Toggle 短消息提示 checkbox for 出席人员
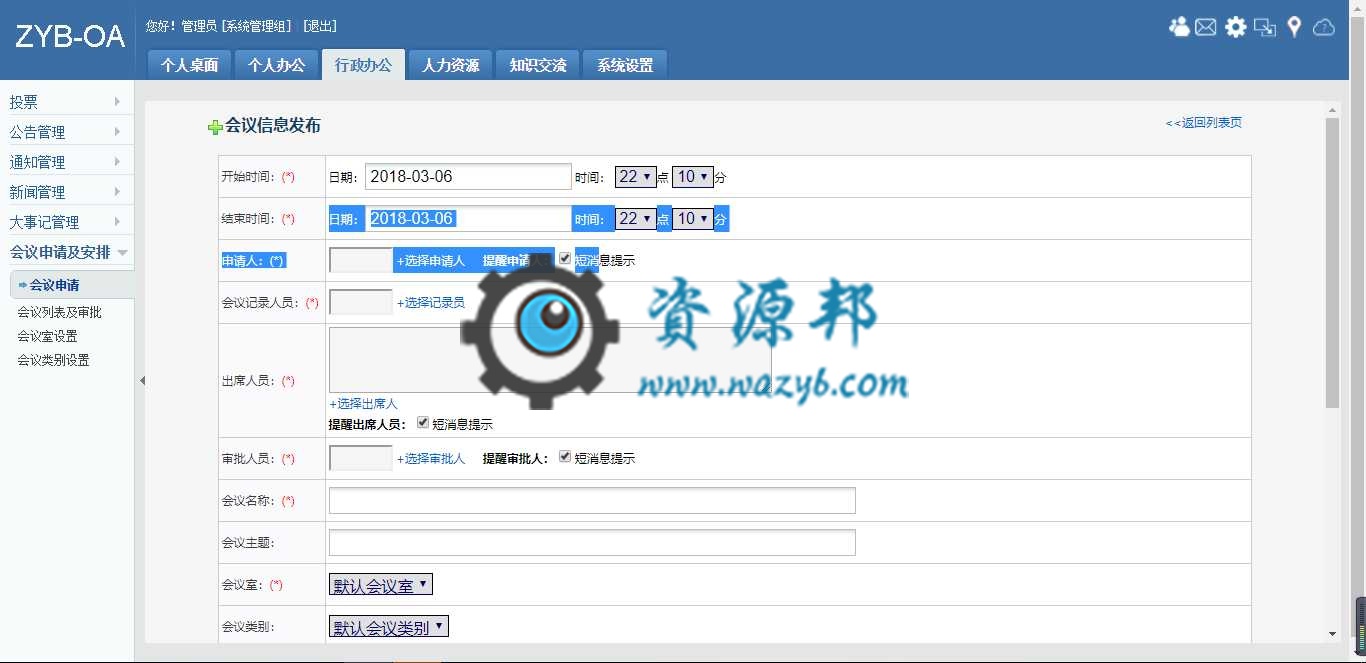Viewport: 1366px width, 663px height. tap(423, 423)
